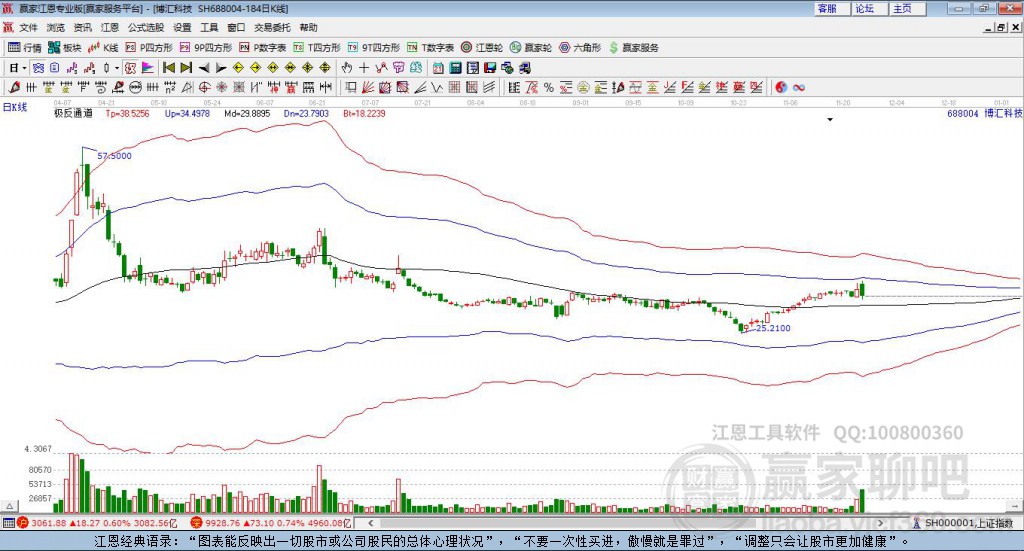Open the P四方形 tool
The width and height of the screenshot is (1024, 551).
149,48
